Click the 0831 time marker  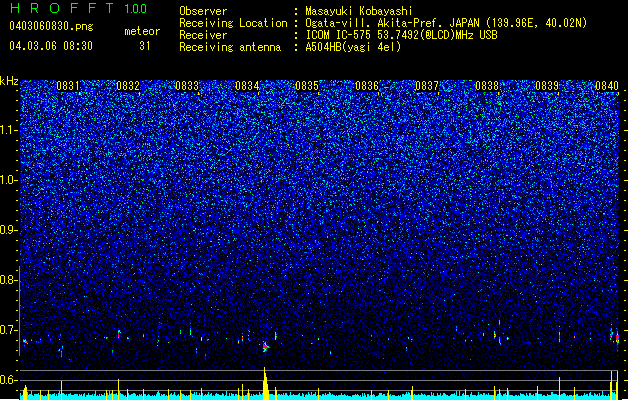pos(68,86)
